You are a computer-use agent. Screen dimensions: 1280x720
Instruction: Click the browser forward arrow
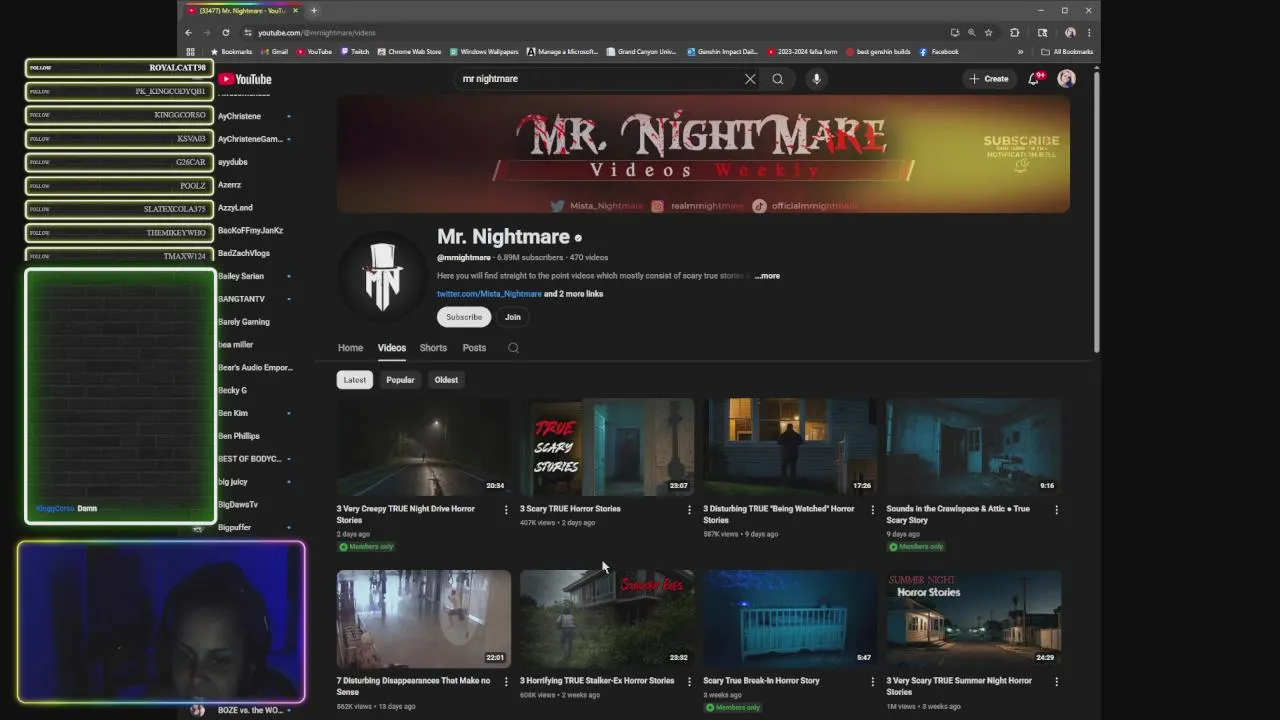click(207, 32)
